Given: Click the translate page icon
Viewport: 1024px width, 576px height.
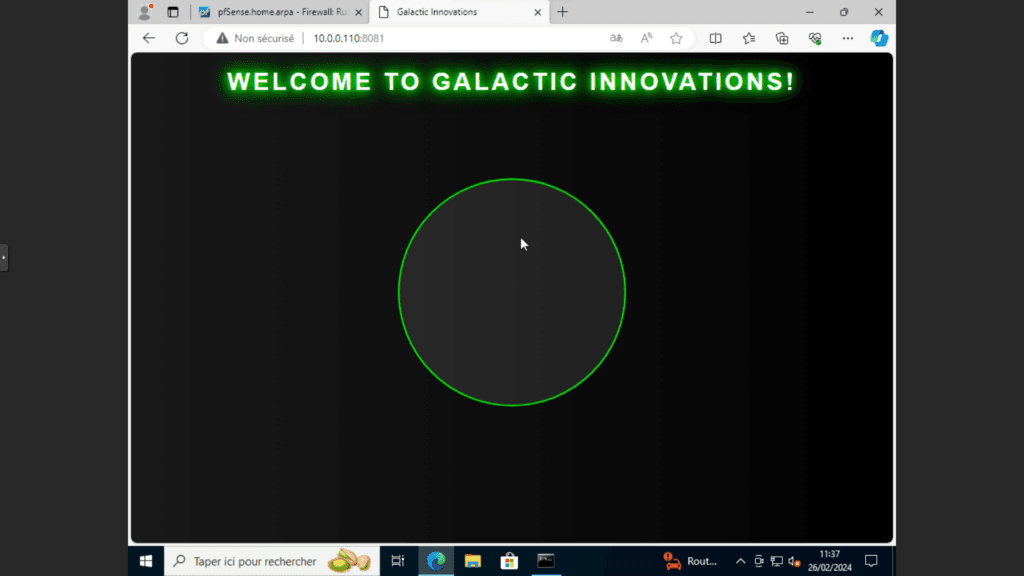Looking at the screenshot, I should click(x=617, y=38).
